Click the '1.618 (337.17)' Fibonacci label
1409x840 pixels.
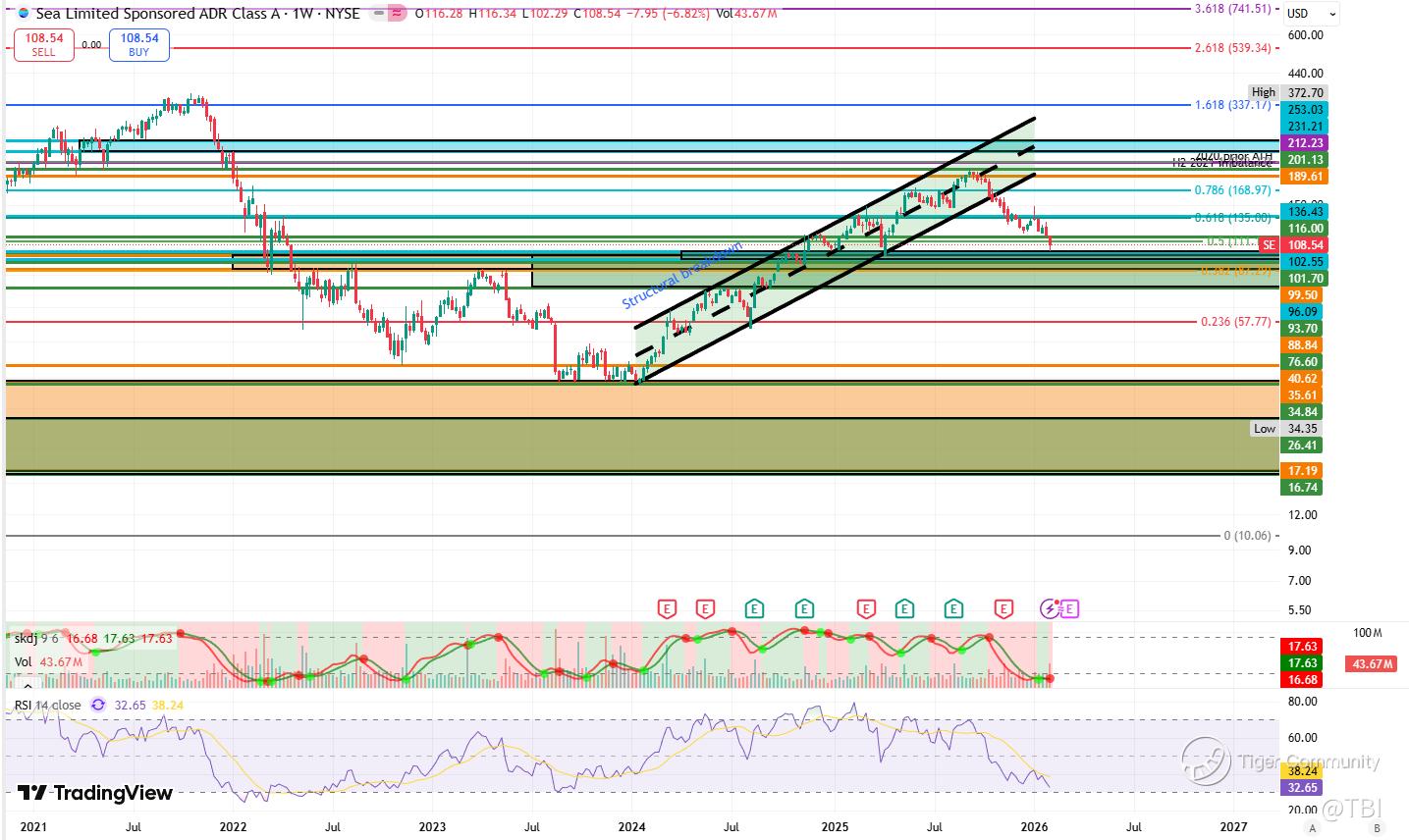click(x=1232, y=104)
